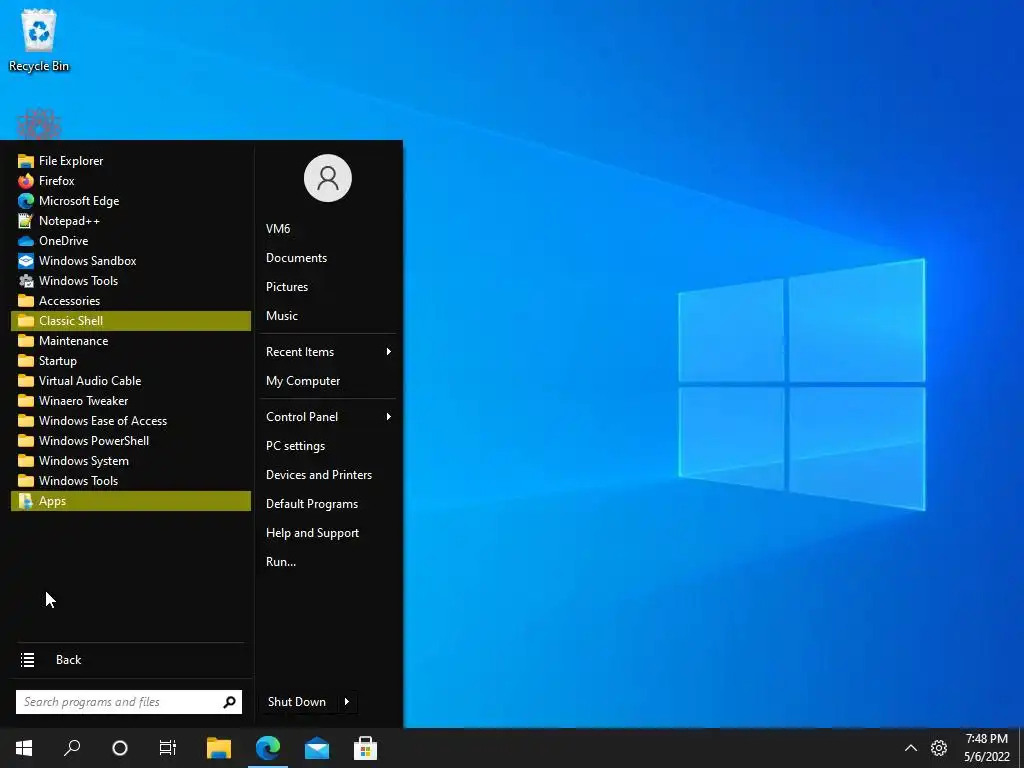Open My Computer
1024x768 pixels.
328,381
